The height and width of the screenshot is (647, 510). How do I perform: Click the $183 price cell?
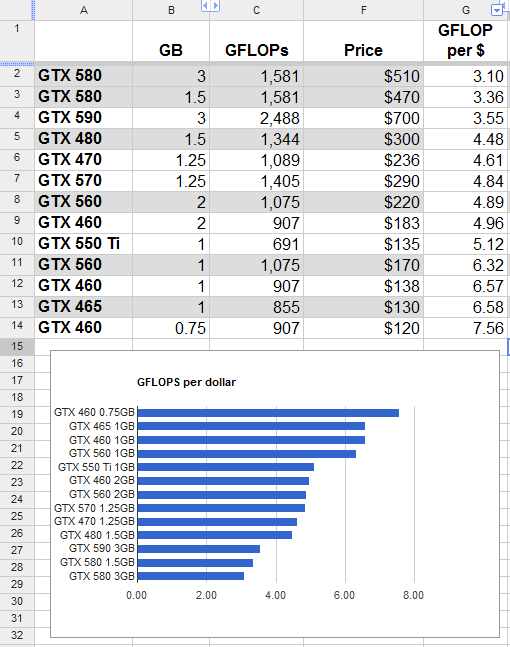click(x=364, y=223)
